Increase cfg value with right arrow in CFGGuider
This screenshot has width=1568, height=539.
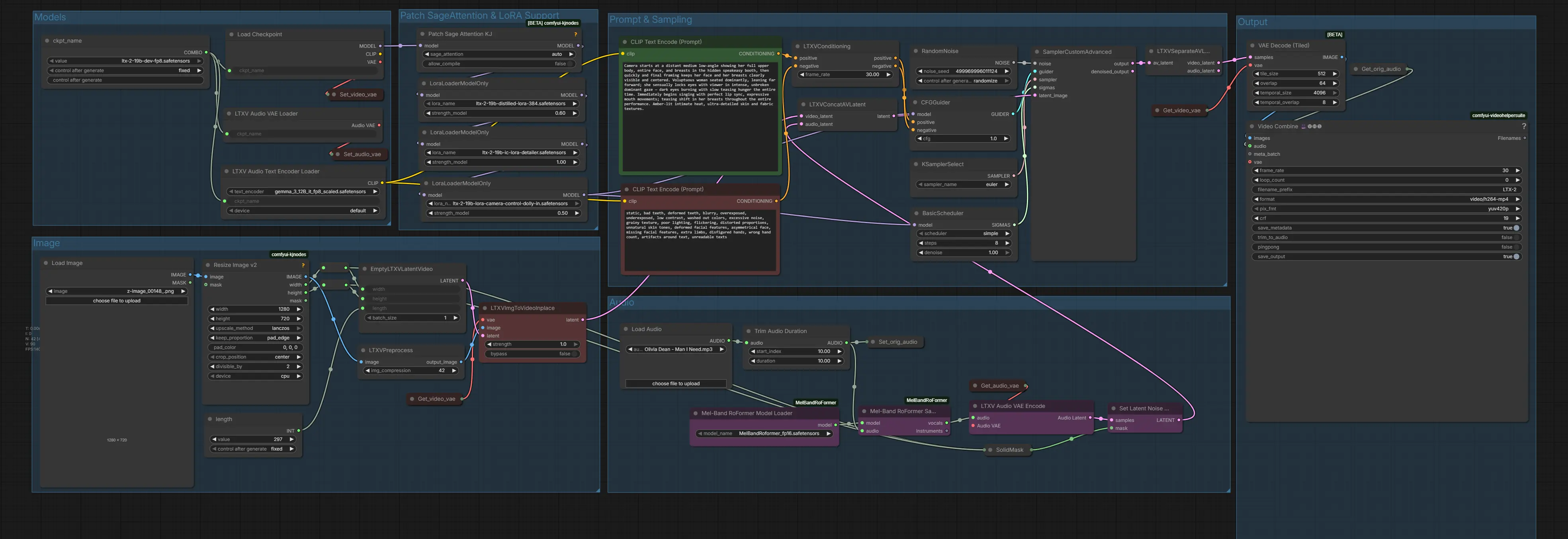click(1005, 139)
